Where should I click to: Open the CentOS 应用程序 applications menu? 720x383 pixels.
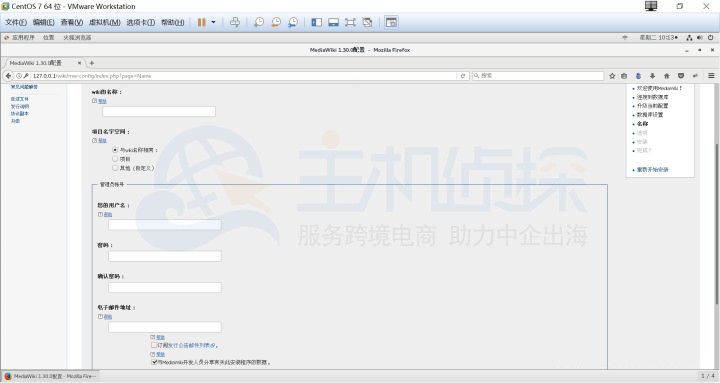tap(22, 38)
